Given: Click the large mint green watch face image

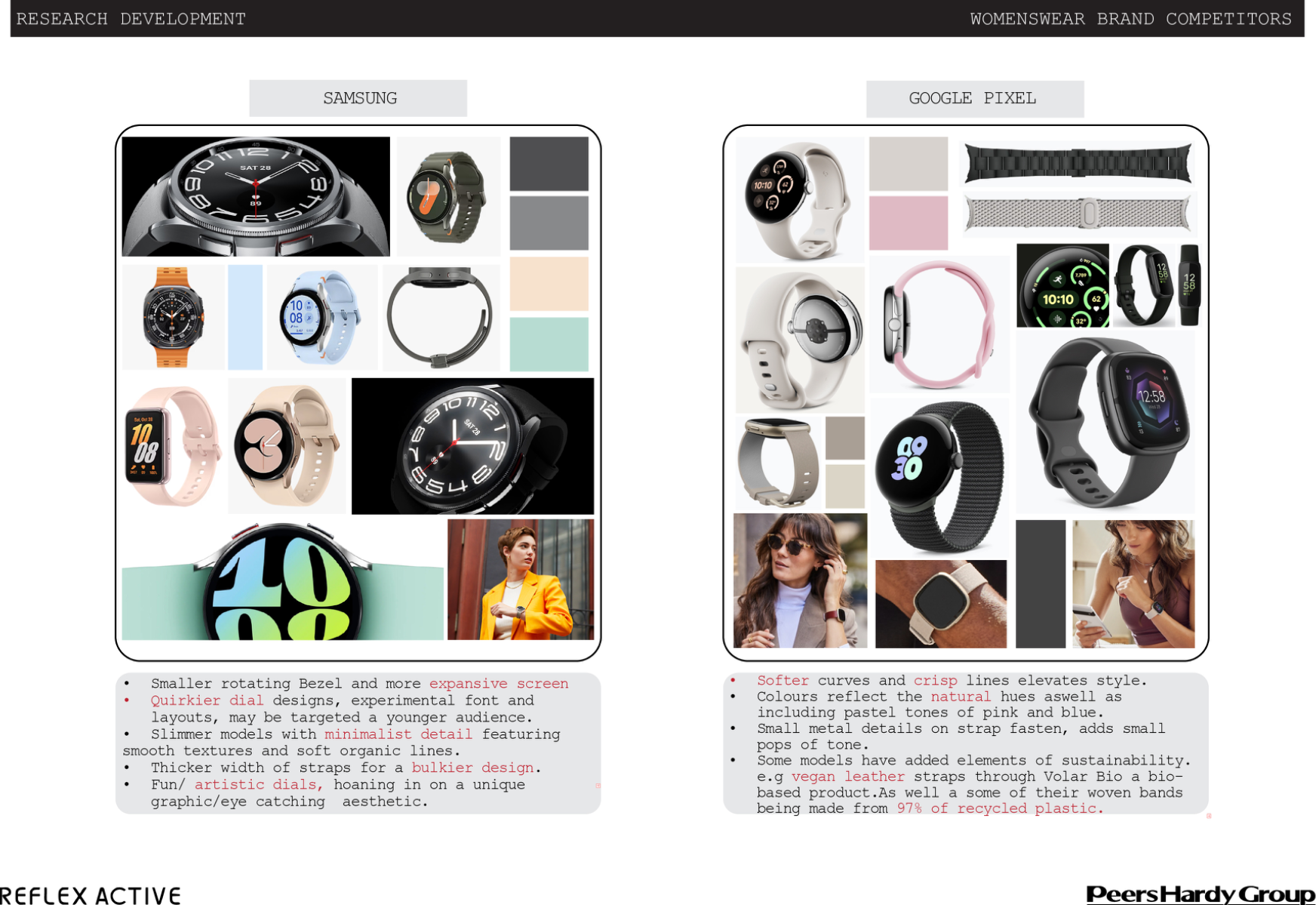Looking at the screenshot, I should tap(282, 581).
